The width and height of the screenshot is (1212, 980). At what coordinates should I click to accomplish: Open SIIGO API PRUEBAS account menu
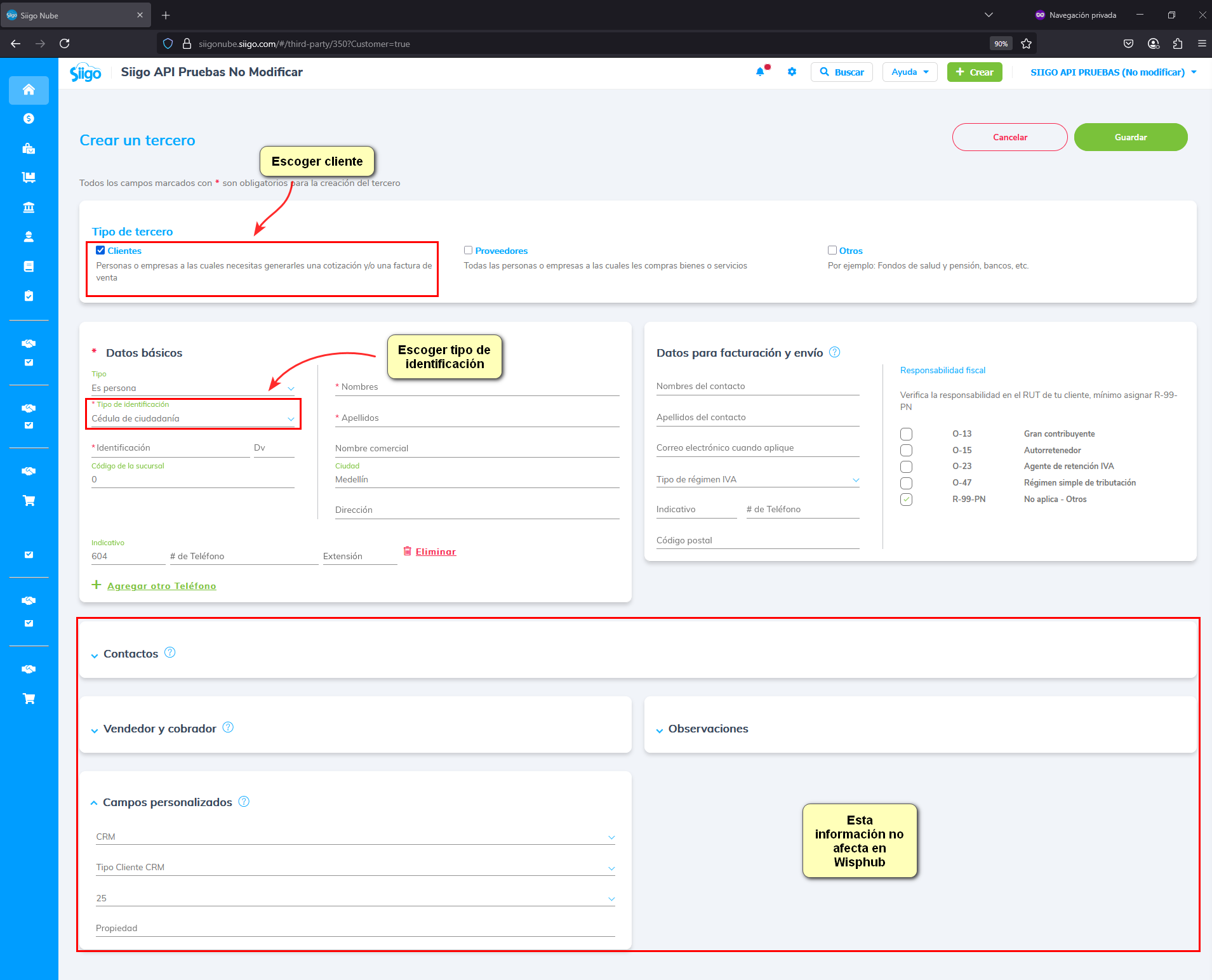[x=1114, y=72]
